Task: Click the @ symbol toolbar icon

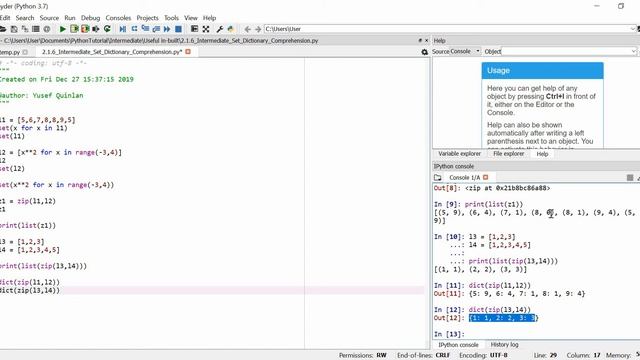Action: 47,29
